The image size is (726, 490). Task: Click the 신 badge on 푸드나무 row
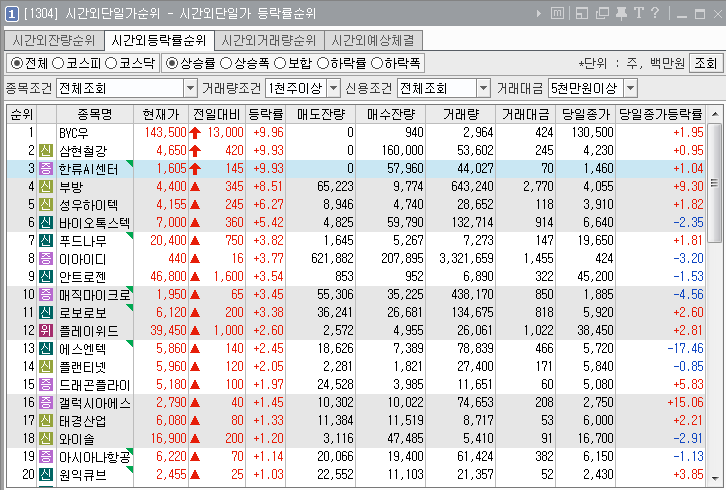click(45, 241)
